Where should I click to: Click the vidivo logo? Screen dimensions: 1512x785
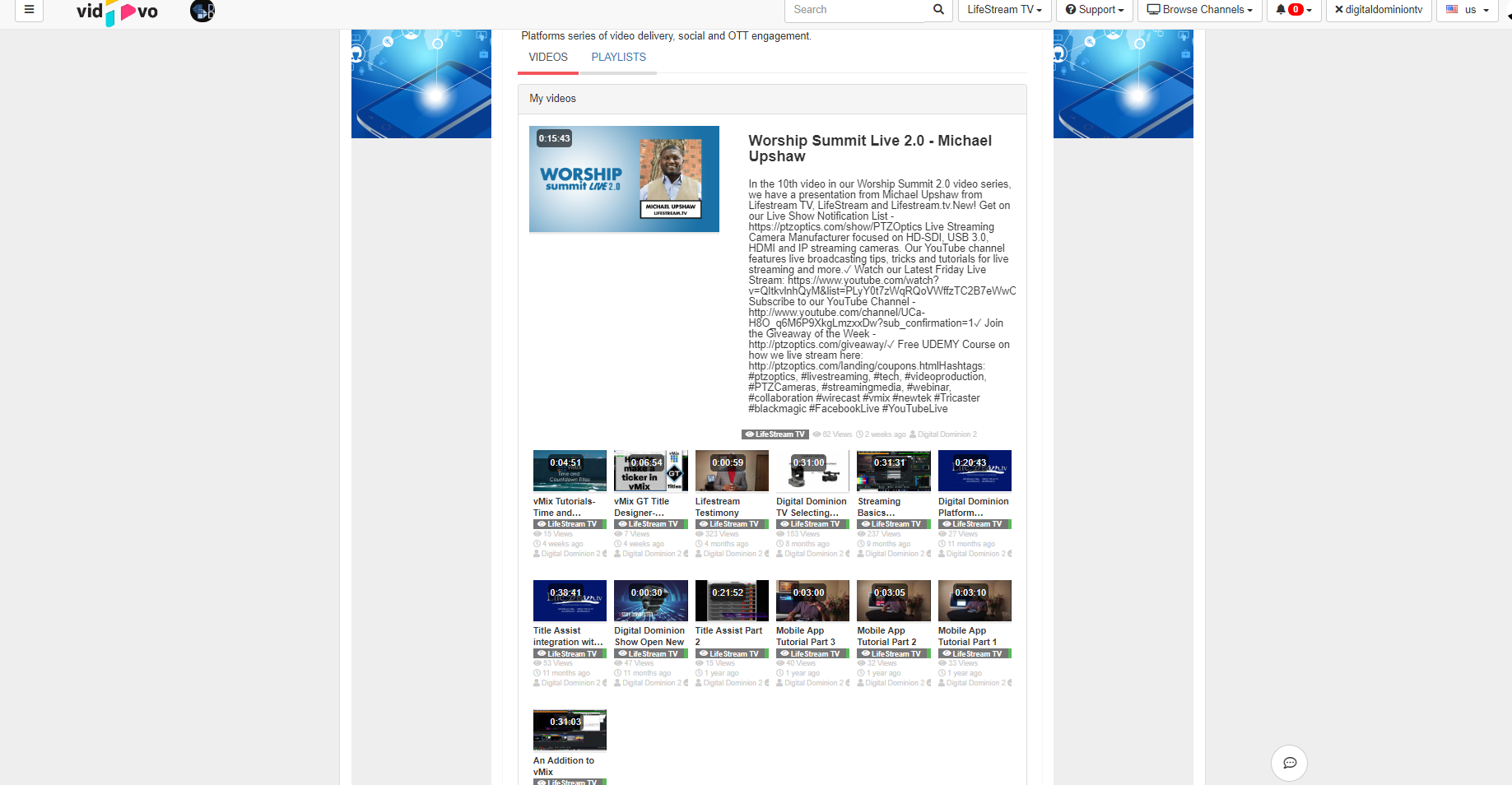(x=117, y=12)
